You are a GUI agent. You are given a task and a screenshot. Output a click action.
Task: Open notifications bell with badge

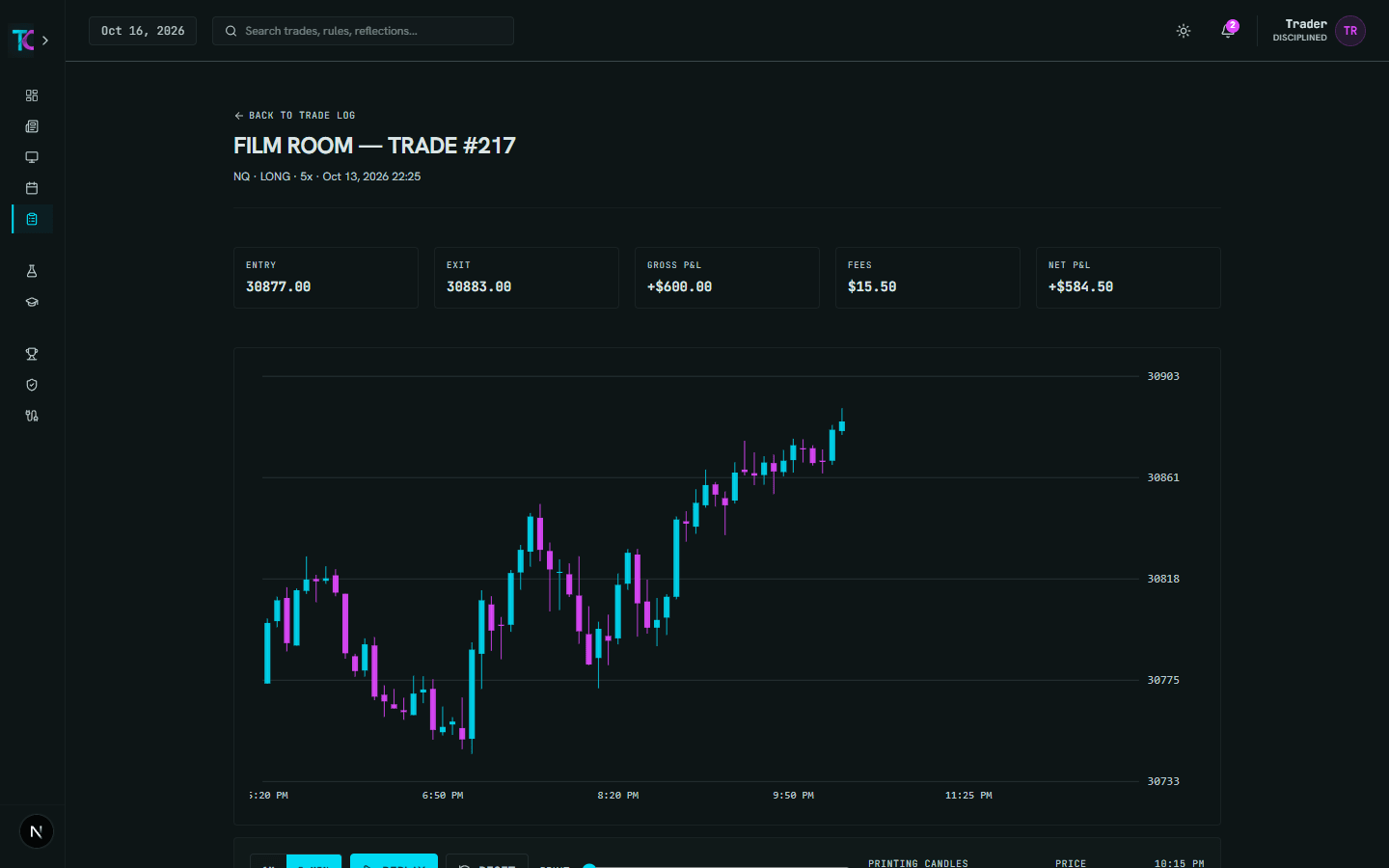[1228, 30]
